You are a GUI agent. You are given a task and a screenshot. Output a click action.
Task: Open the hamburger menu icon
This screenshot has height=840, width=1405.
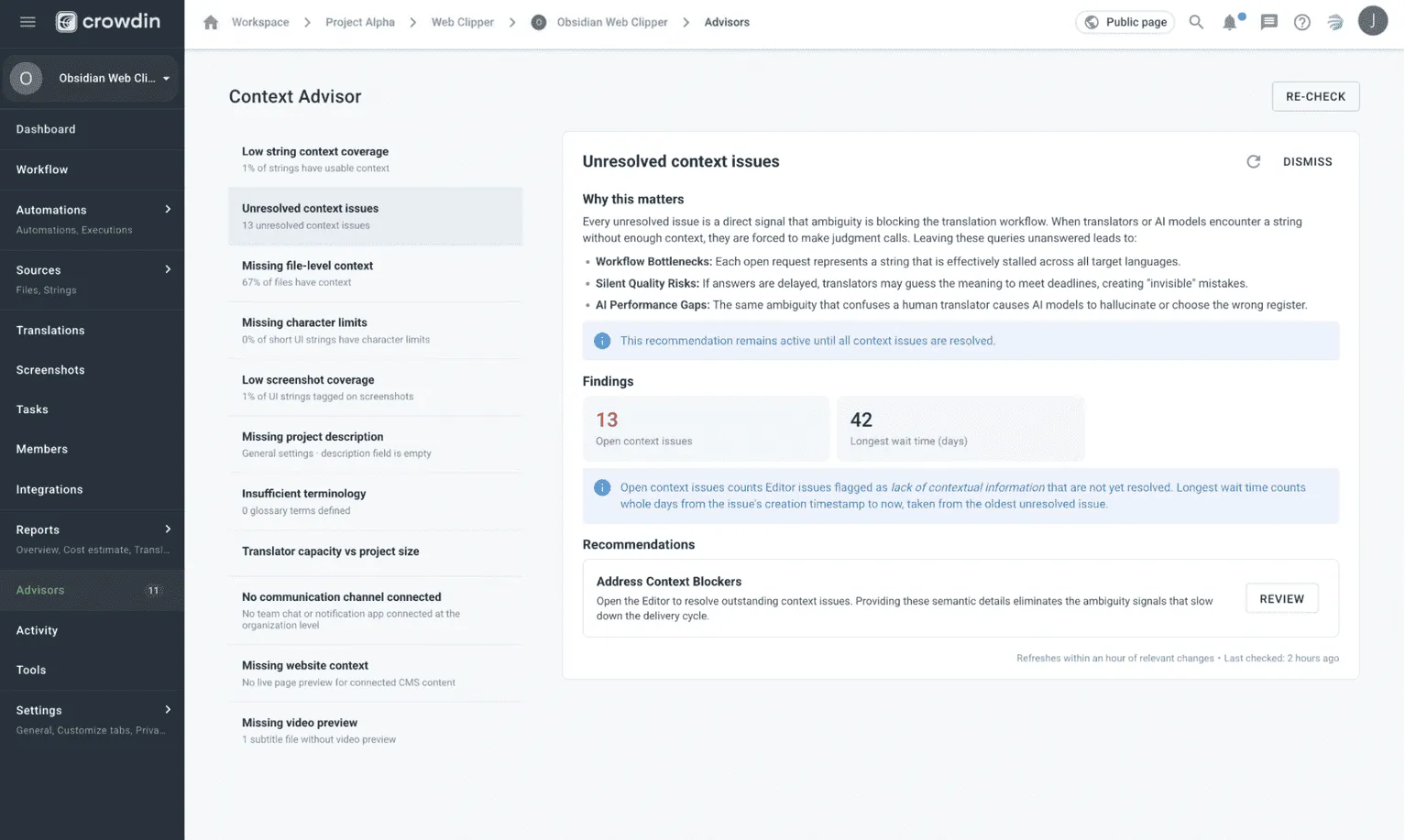pyautogui.click(x=27, y=22)
